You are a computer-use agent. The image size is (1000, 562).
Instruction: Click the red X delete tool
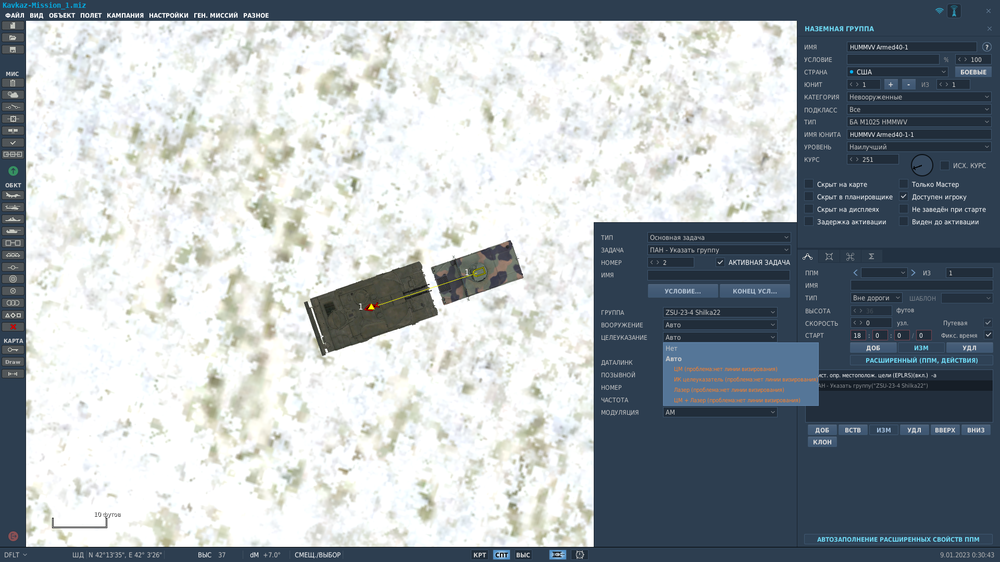click(13, 327)
